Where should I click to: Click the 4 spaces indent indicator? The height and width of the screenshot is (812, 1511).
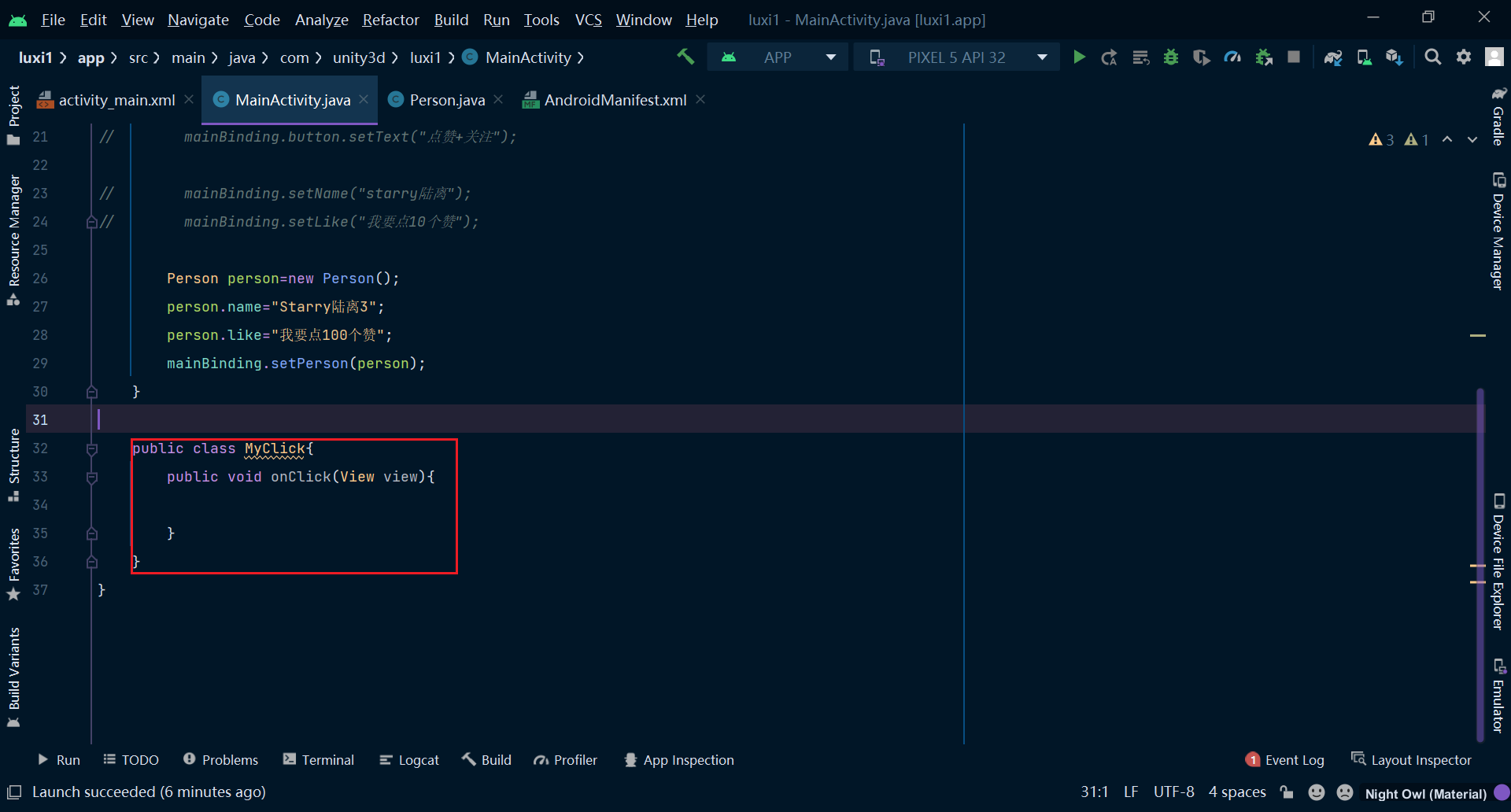click(1237, 792)
